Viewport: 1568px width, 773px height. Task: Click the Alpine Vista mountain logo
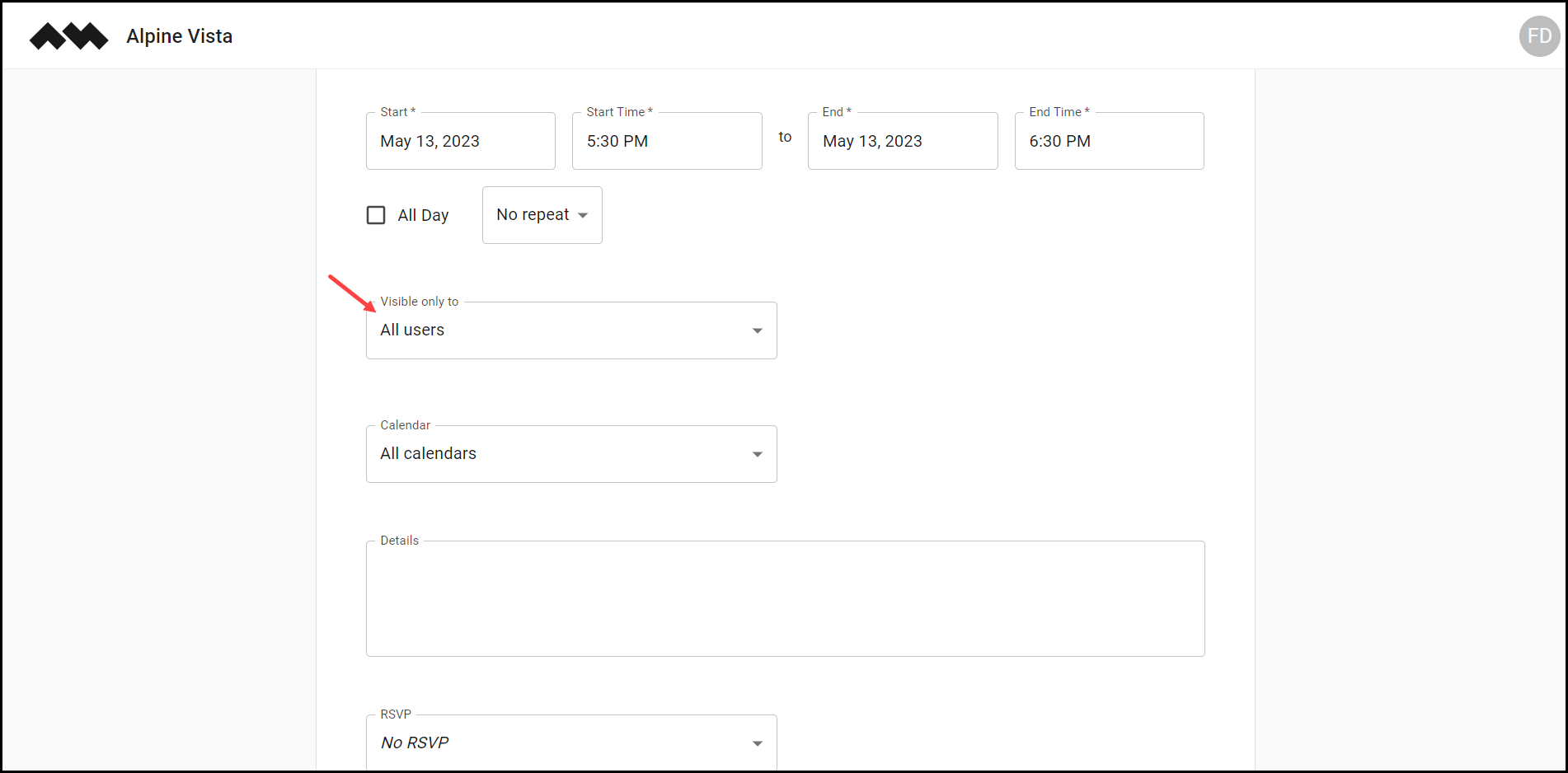pos(68,36)
